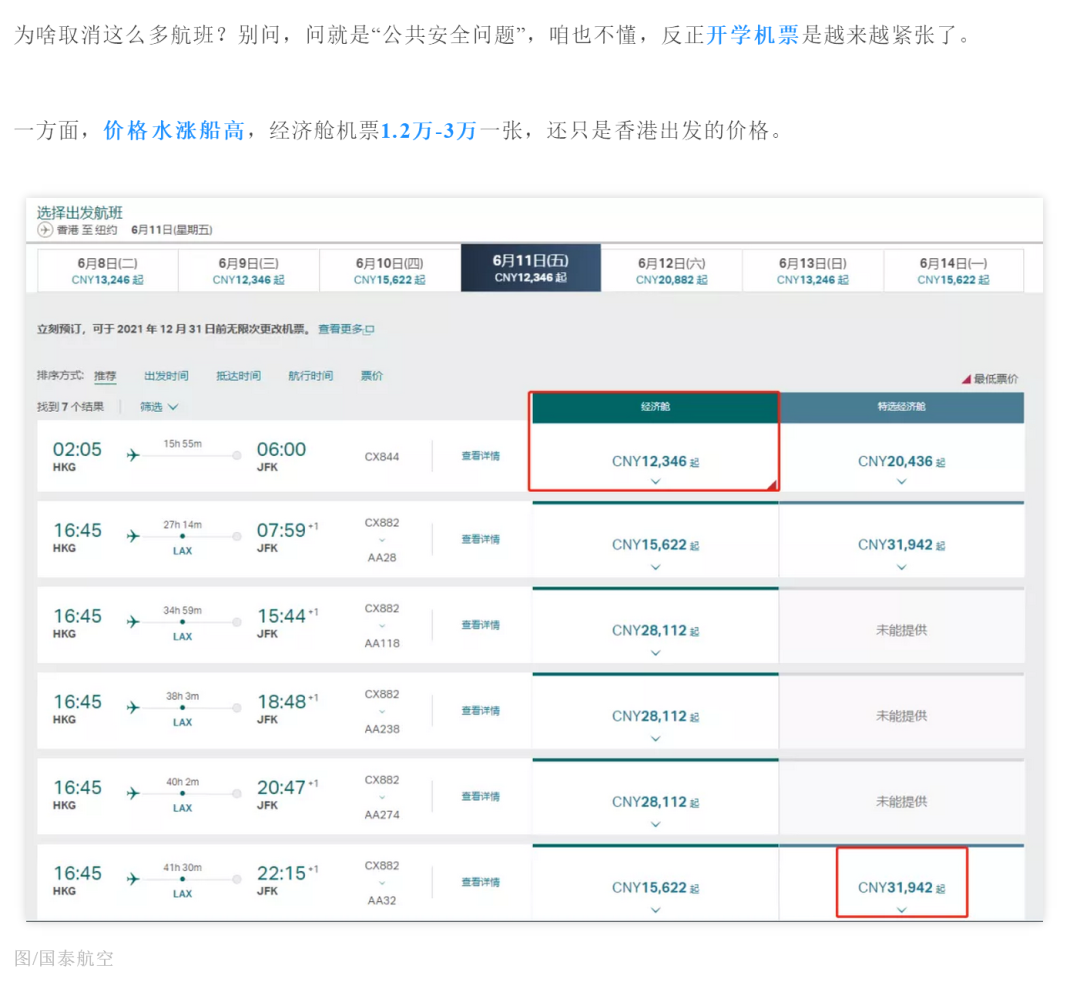1080x985 pixels.
Task: View details for flight CX844
Action: point(481,456)
